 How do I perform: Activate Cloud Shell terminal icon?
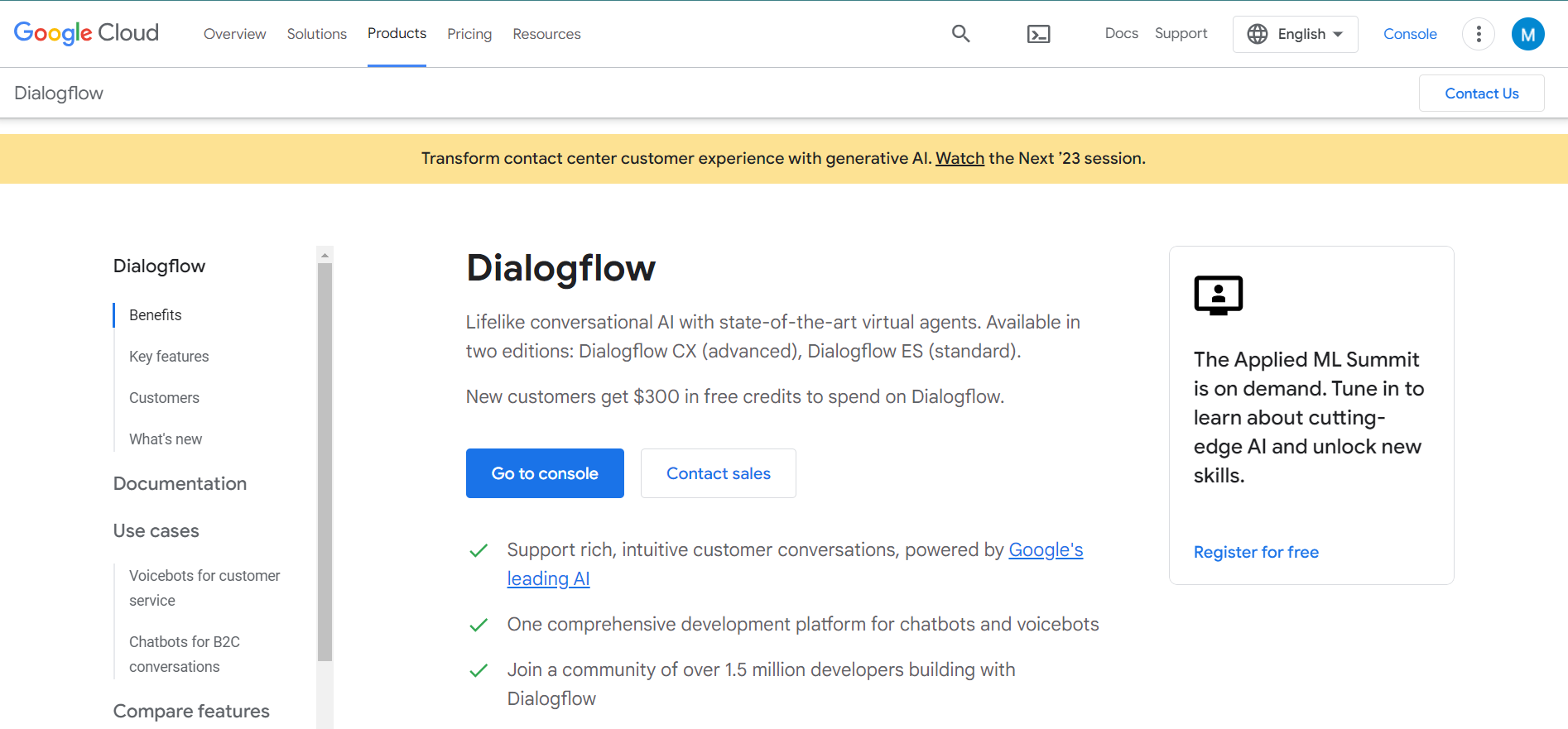tap(1038, 34)
